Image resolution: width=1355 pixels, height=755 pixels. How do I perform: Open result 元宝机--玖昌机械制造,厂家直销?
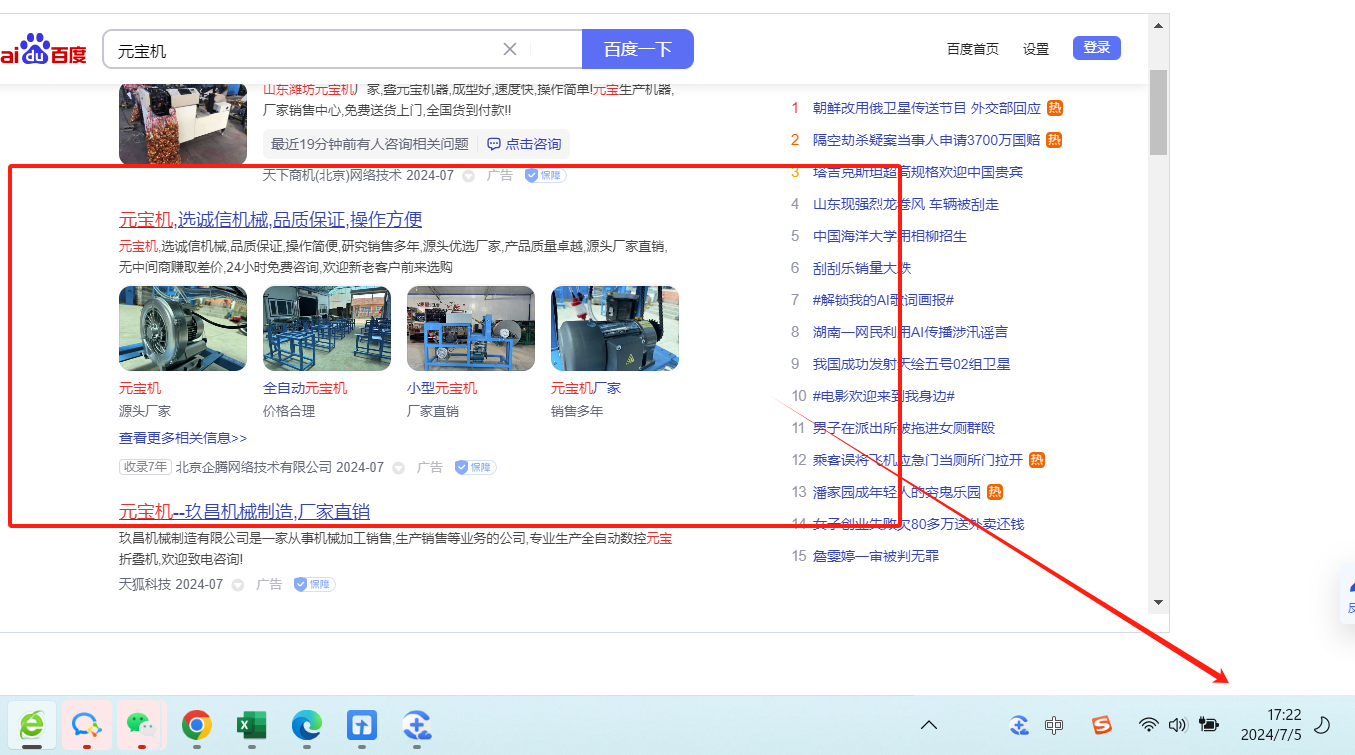244,512
